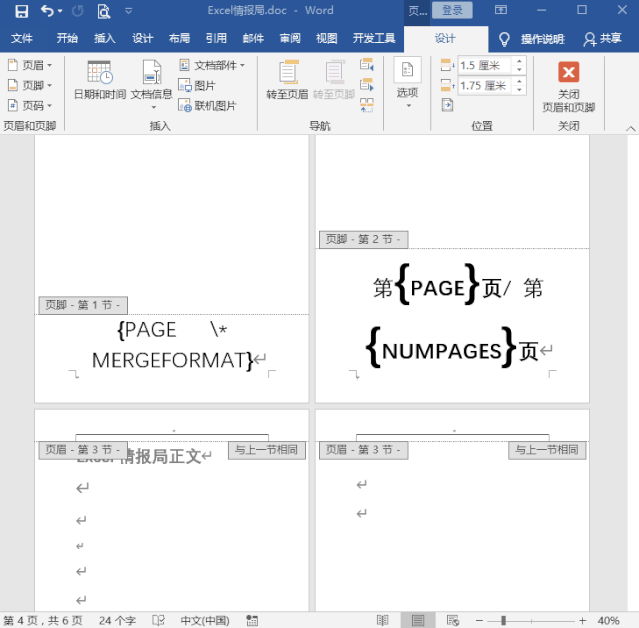Screen dimensions: 639x628
Task: Click the zoom out minus button
Action: coord(479,621)
